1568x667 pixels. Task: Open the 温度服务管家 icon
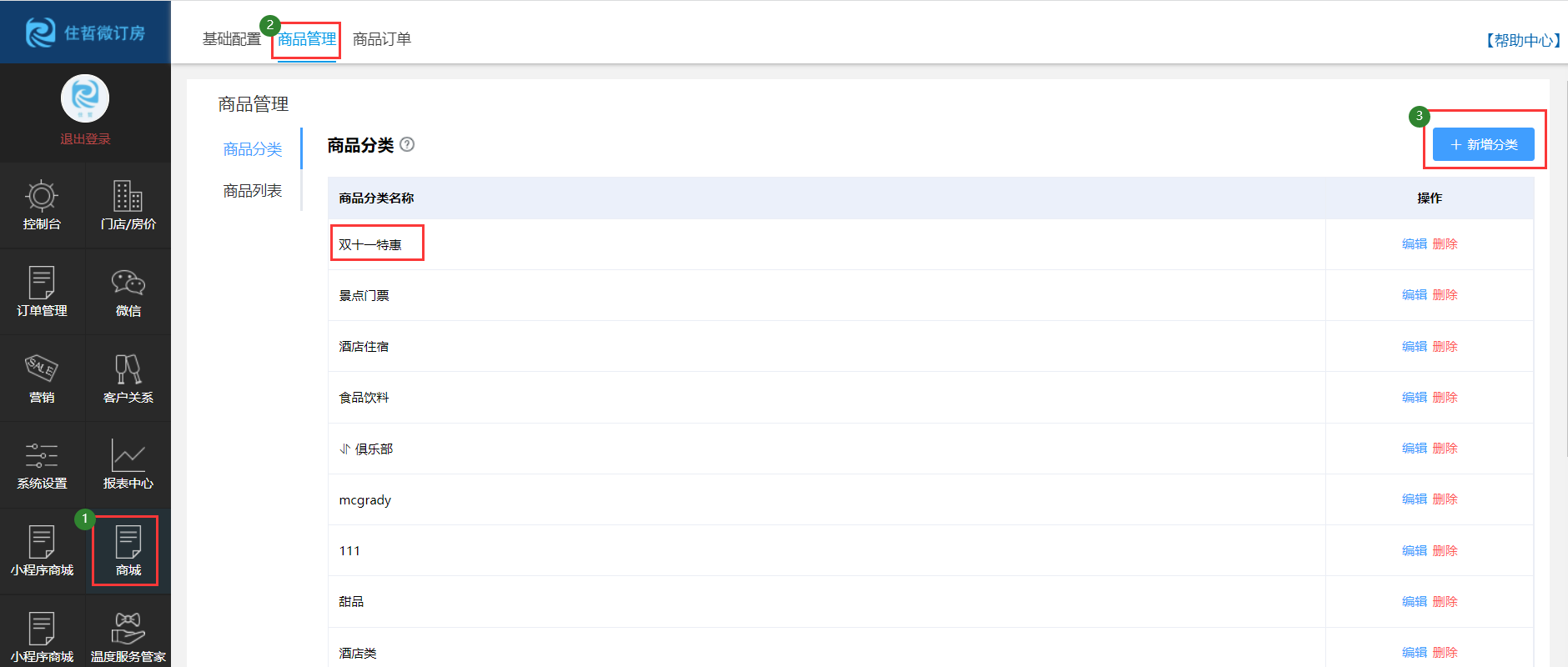(x=128, y=637)
